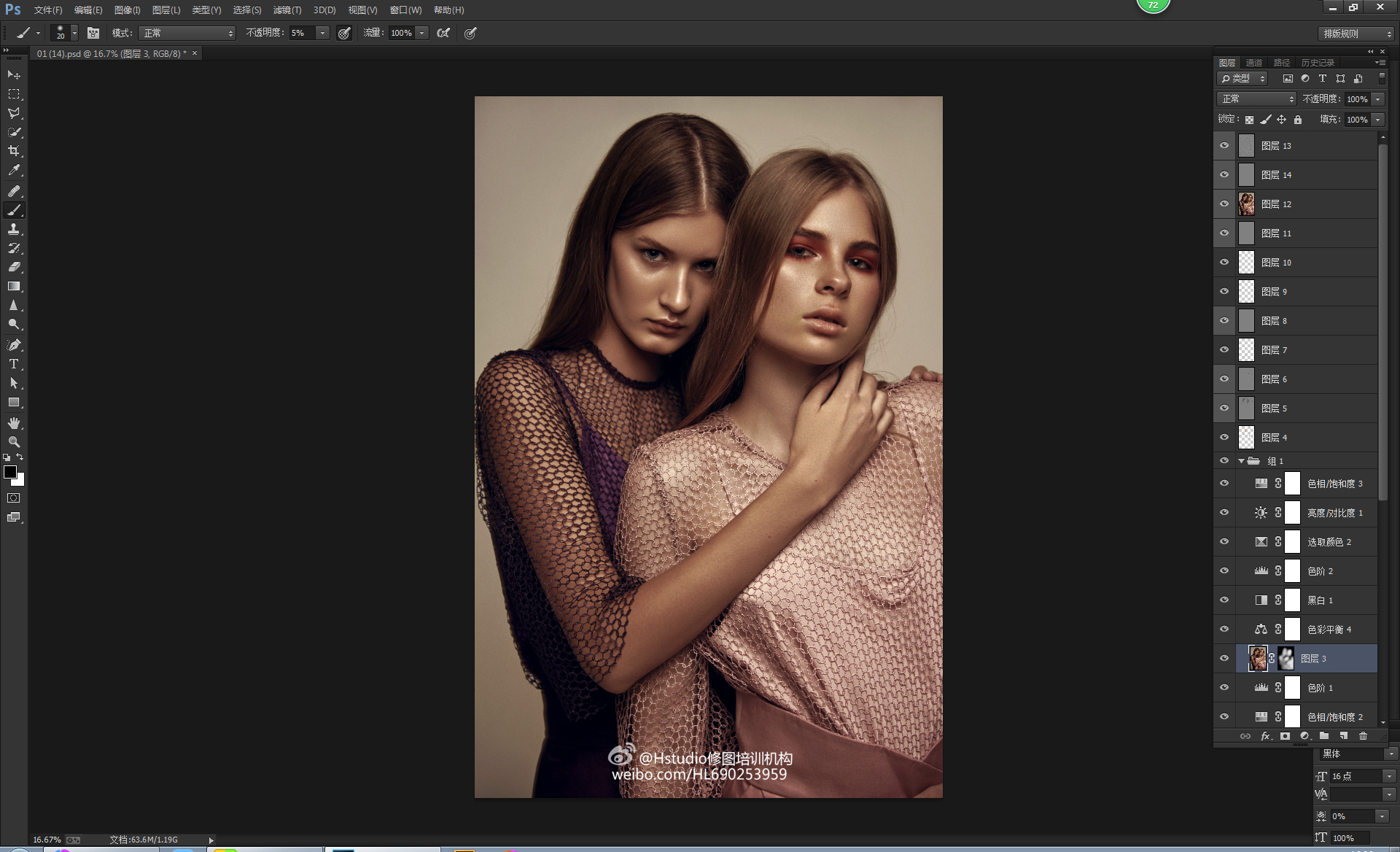Image resolution: width=1400 pixels, height=852 pixels.
Task: Select the Clone Stamp tool
Action: (x=14, y=229)
